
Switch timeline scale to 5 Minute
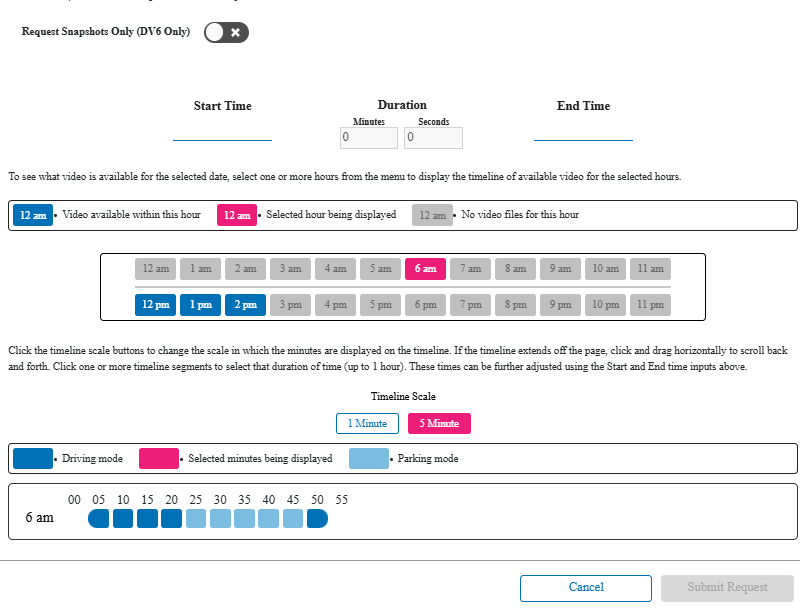[439, 424]
